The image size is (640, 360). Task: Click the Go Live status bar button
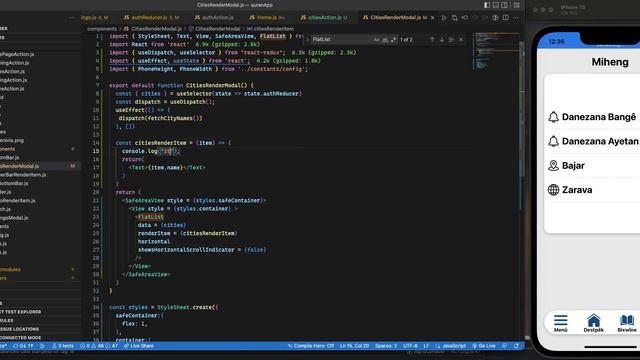point(484,346)
